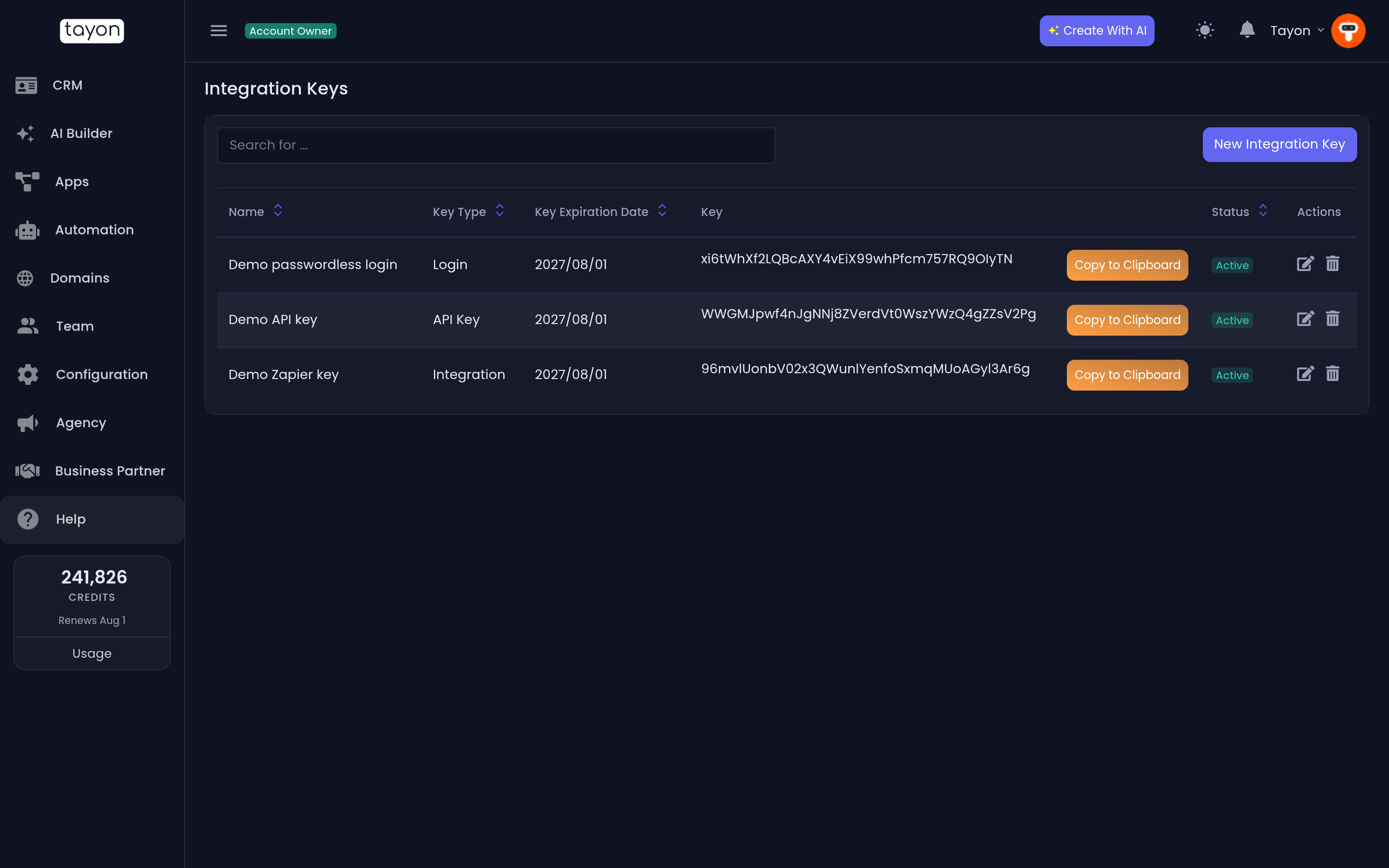Delete the Demo passwordless login key
The height and width of the screenshot is (868, 1389).
[1333, 263]
